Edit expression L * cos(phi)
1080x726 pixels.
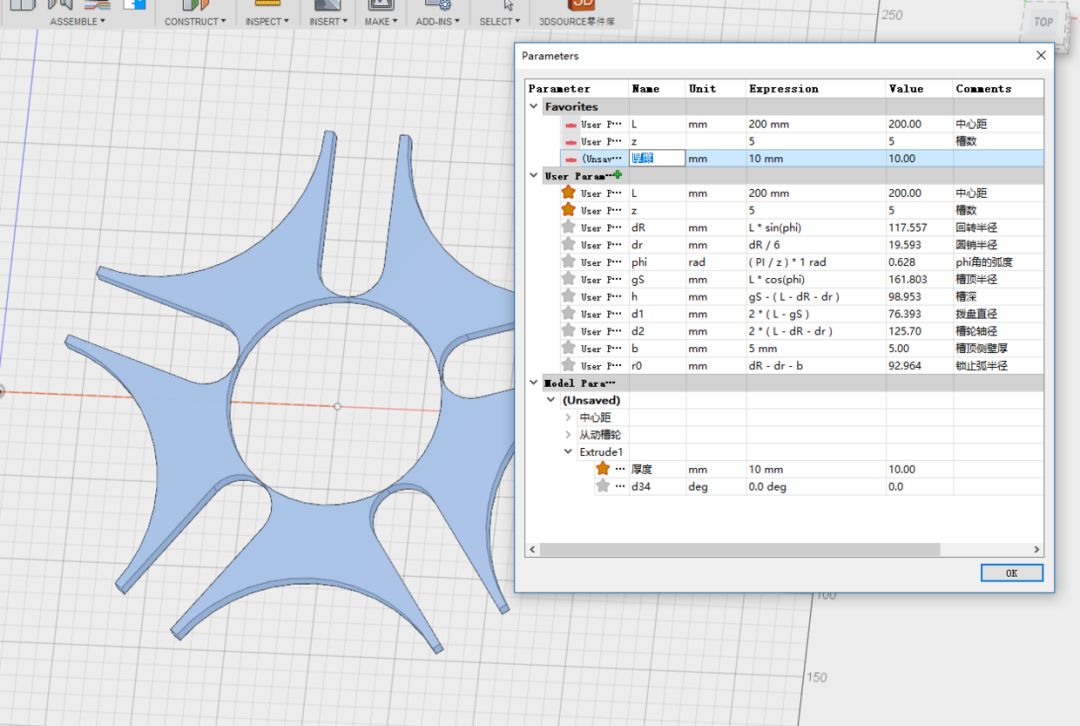(x=776, y=279)
